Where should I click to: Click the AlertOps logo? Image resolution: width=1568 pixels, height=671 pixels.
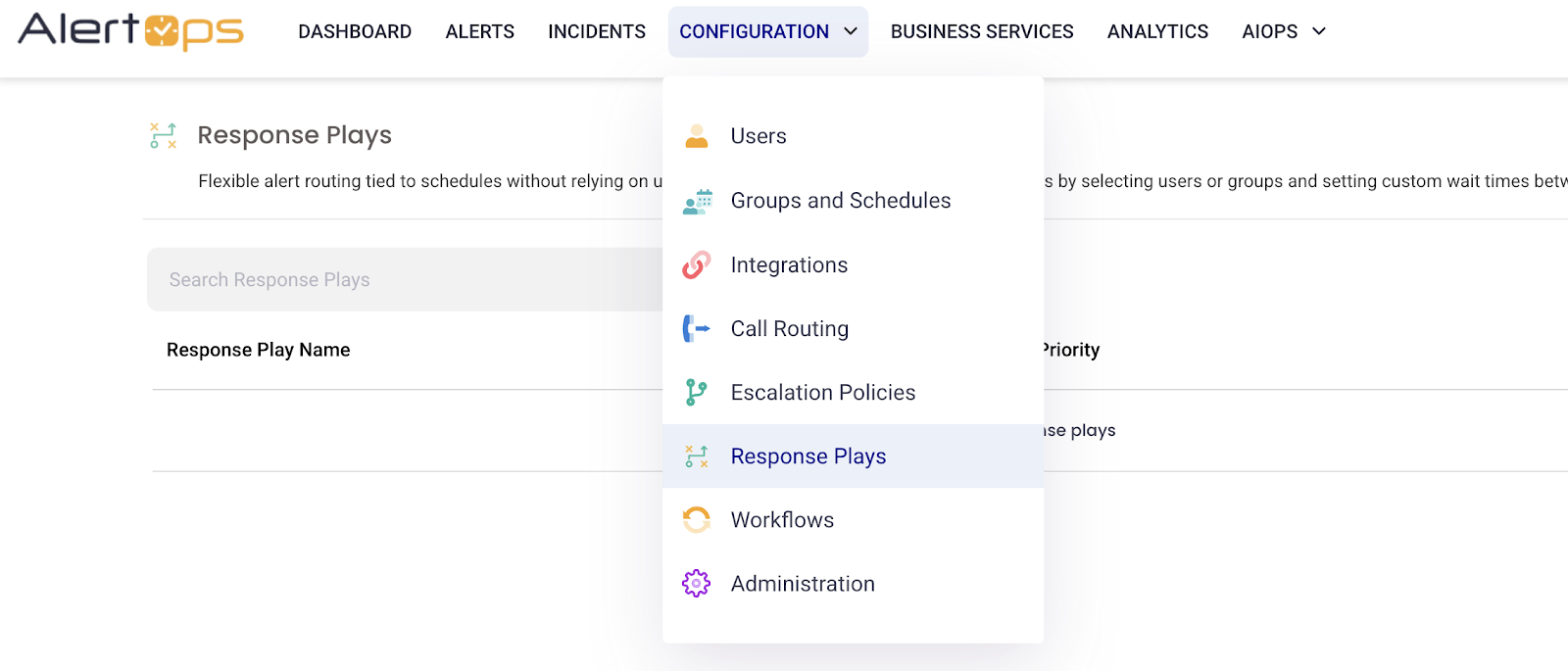pyautogui.click(x=130, y=30)
